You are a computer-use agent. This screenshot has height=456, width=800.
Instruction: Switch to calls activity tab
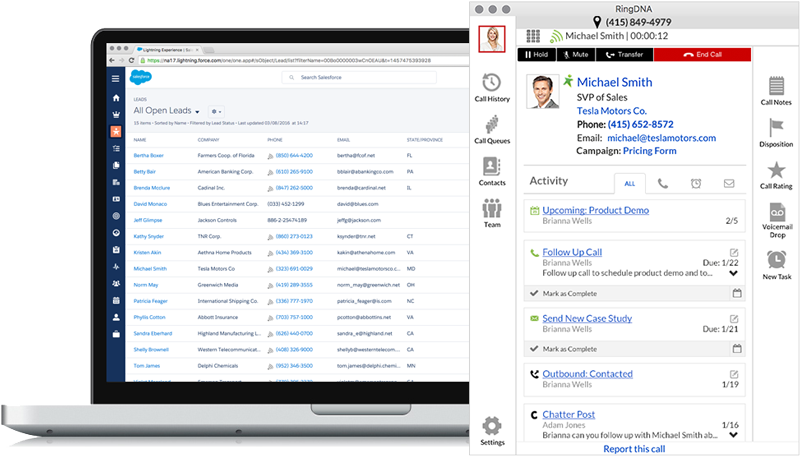662,184
